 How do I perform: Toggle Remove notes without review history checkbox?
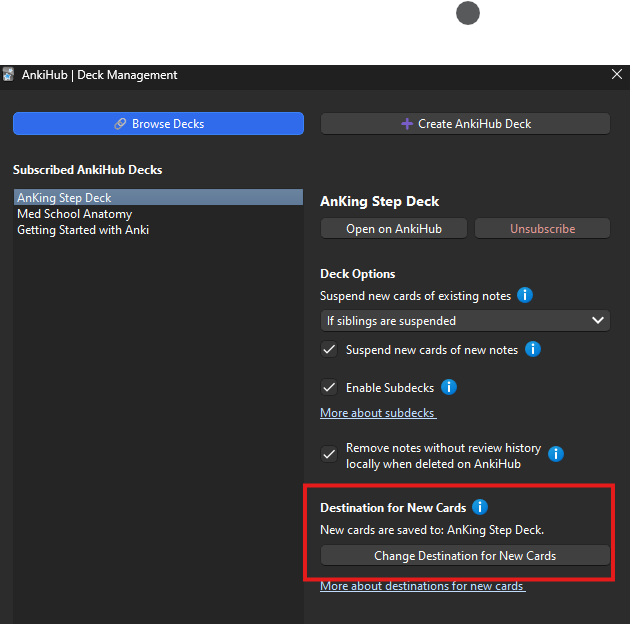point(329,454)
